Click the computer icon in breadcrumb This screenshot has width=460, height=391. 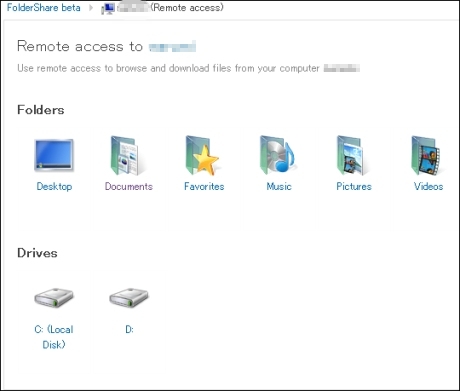click(108, 8)
